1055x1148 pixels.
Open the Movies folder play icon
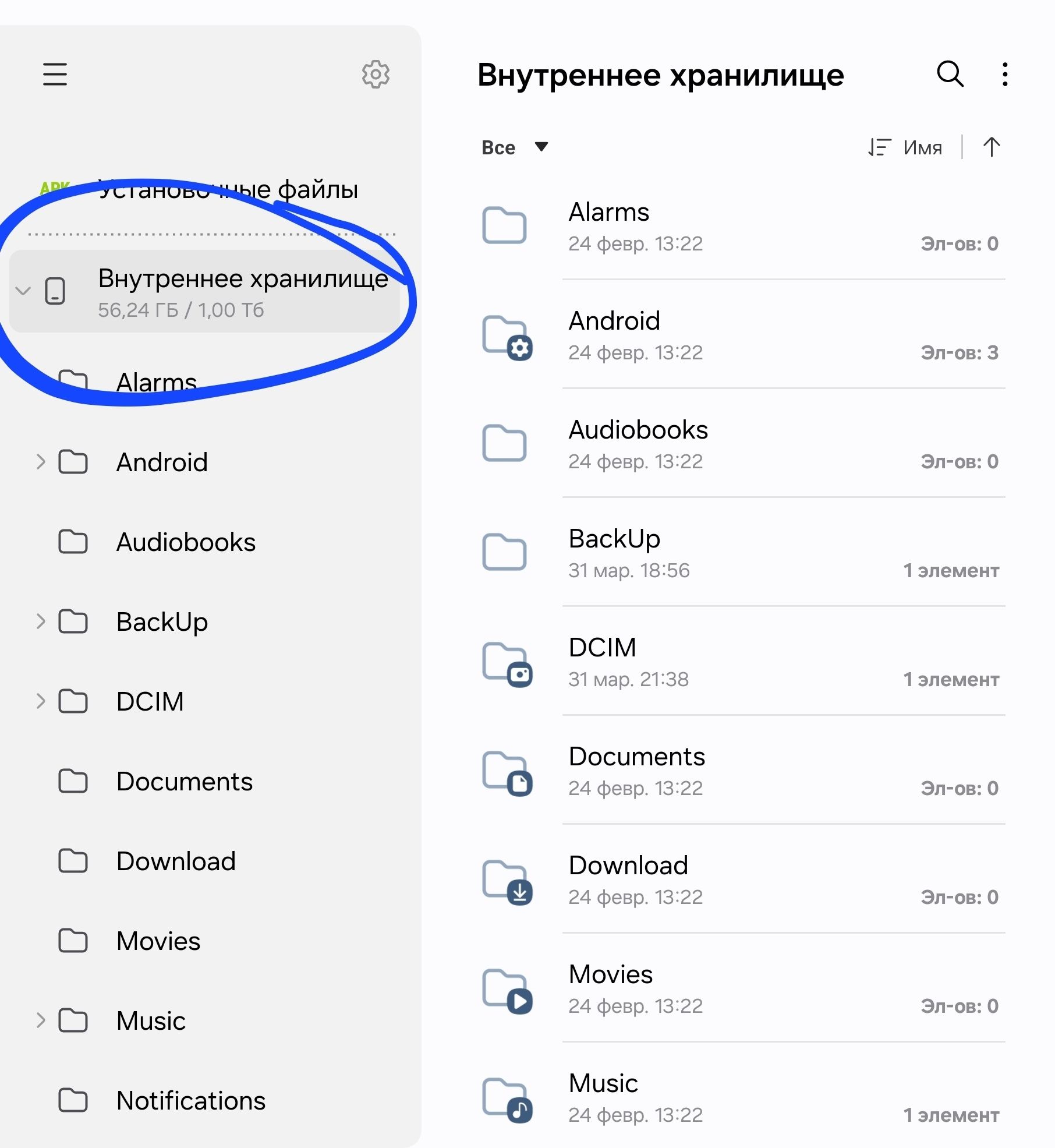[507, 991]
